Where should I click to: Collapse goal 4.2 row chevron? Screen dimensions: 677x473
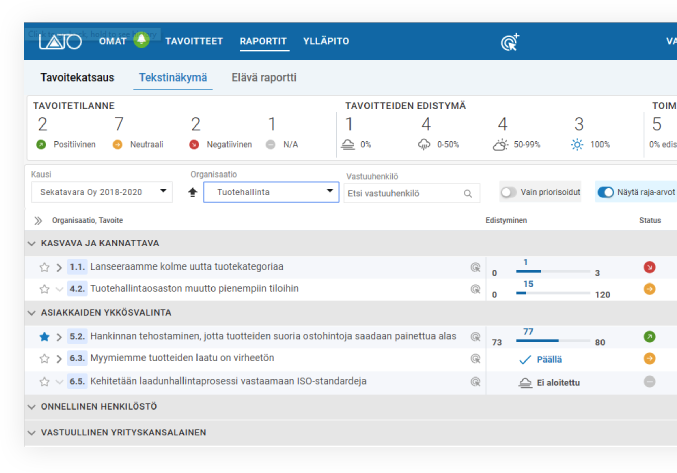click(x=59, y=289)
